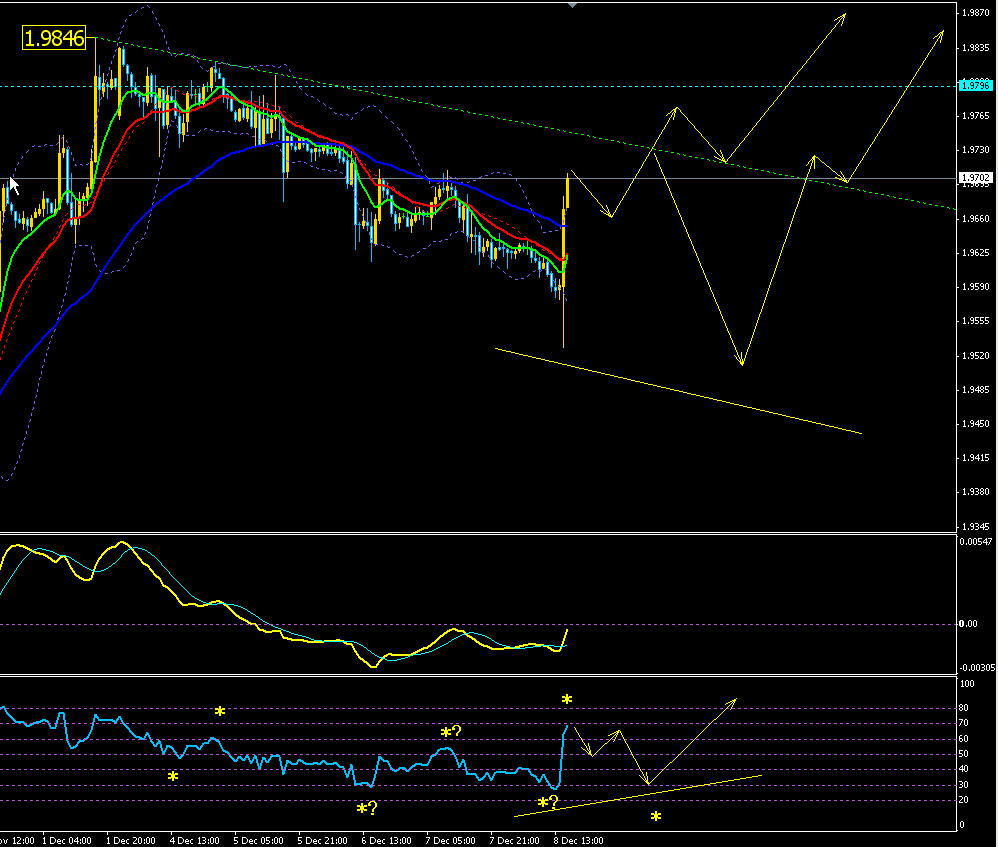
Task: Click the 1.9660 value on the price axis
Action: 976,219
